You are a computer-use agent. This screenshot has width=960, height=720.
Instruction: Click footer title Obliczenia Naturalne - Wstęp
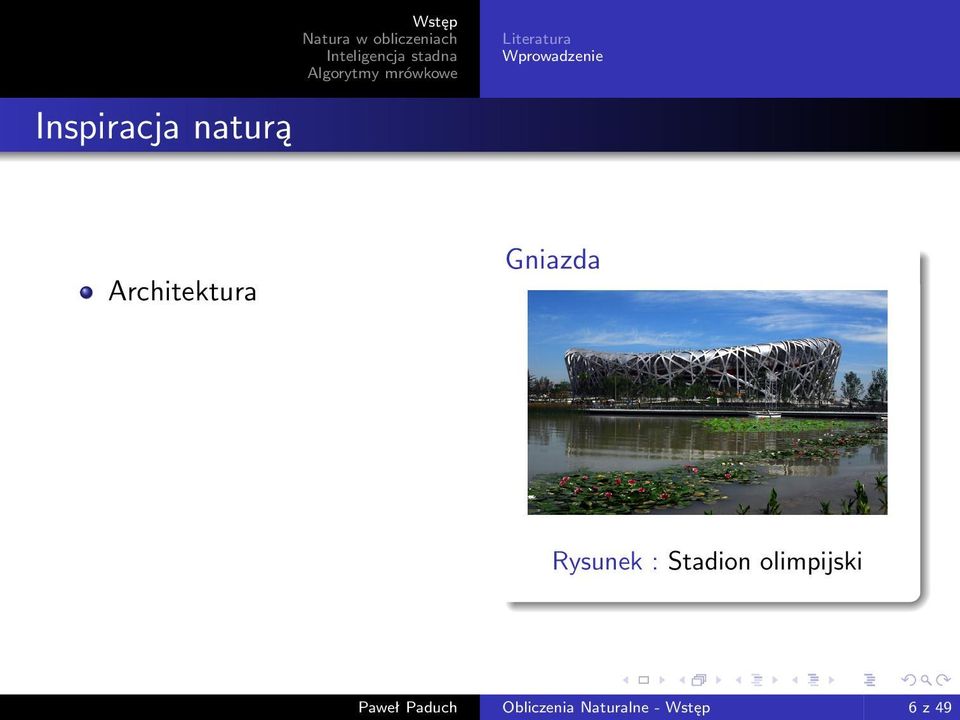pos(606,707)
